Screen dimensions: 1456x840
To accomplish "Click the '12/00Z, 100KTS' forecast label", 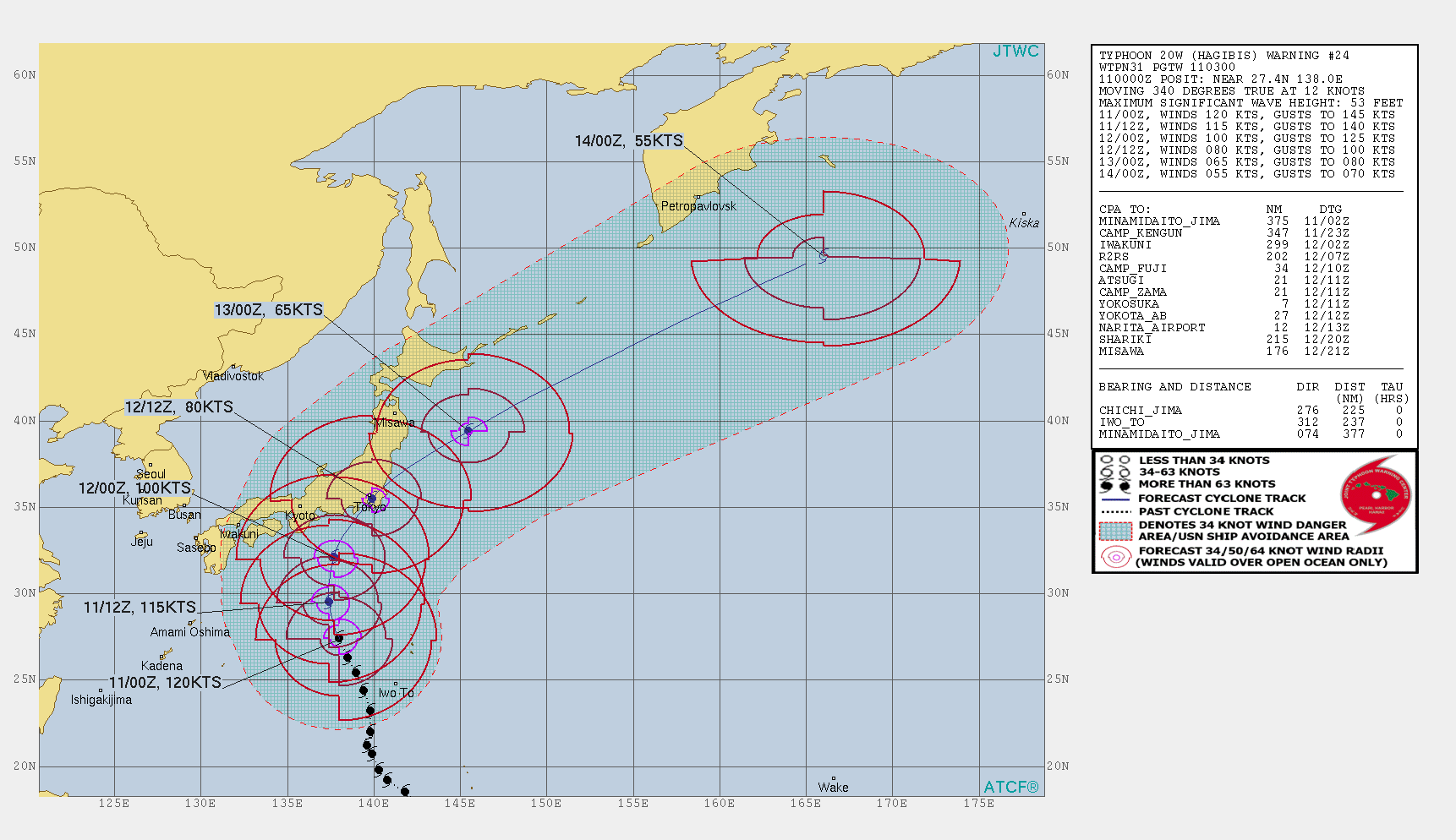I will (134, 488).
